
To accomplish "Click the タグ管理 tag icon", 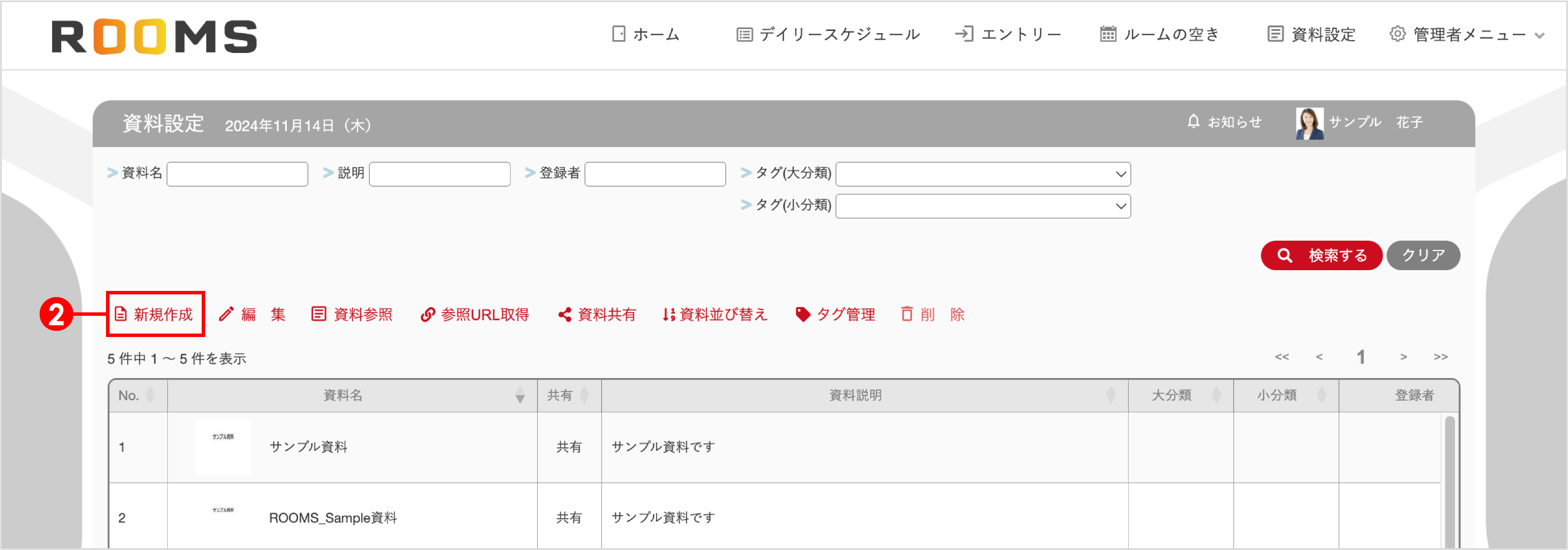I will click(803, 314).
